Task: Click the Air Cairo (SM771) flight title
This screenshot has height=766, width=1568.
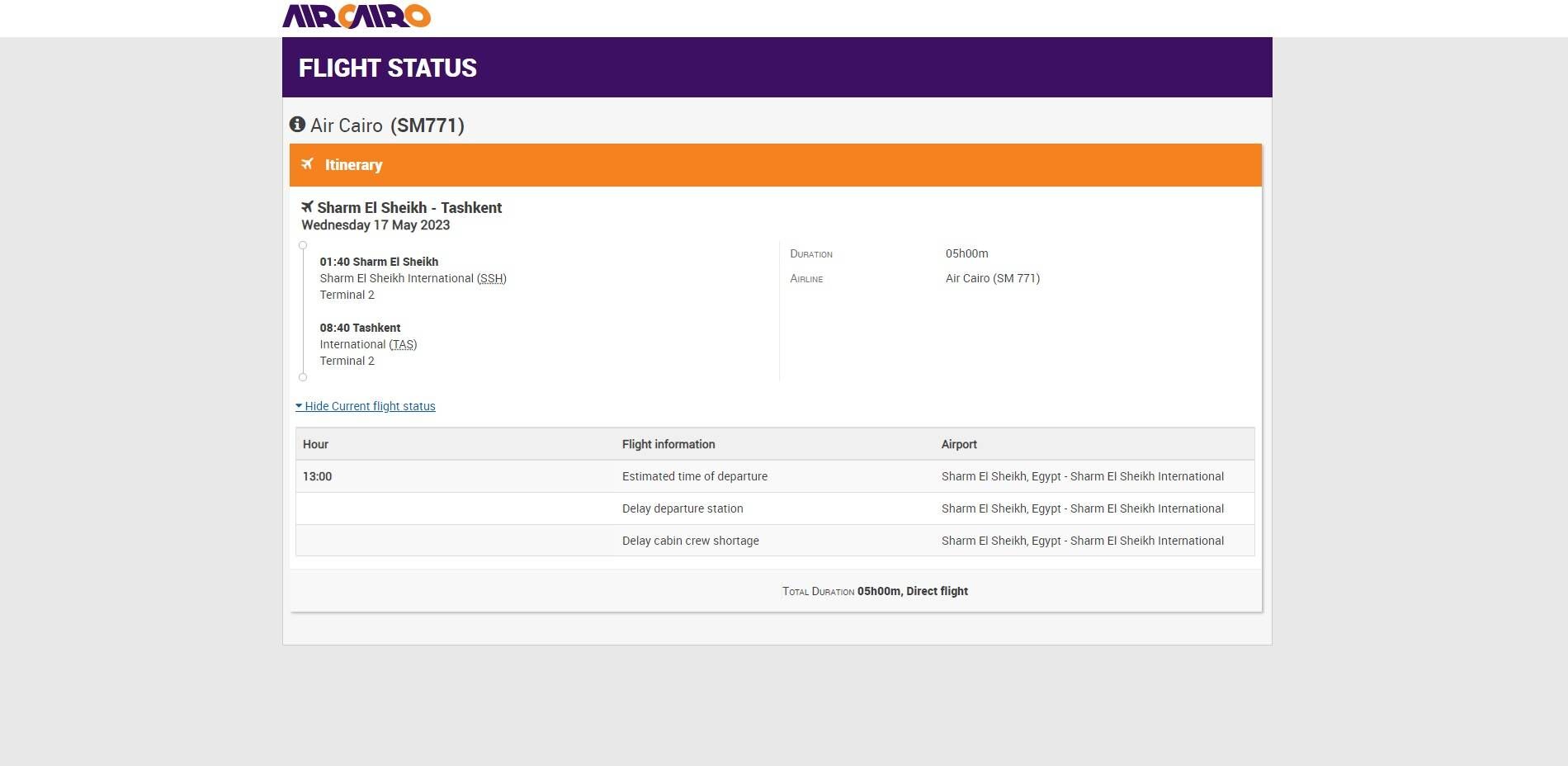Action: tap(387, 125)
